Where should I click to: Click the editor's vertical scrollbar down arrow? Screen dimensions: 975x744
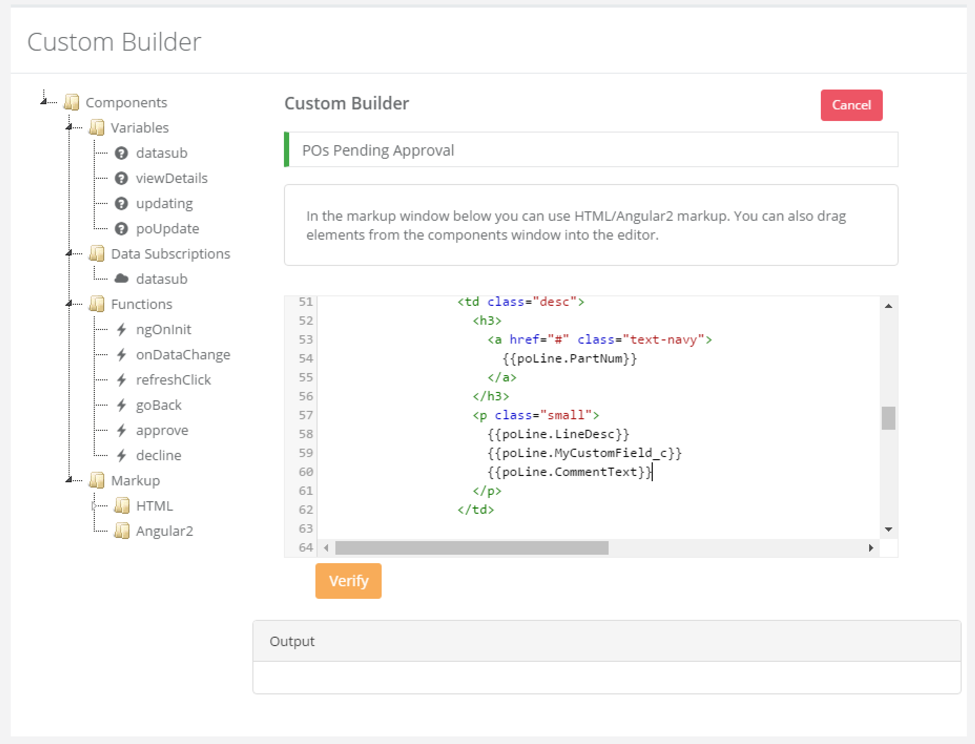point(889,530)
